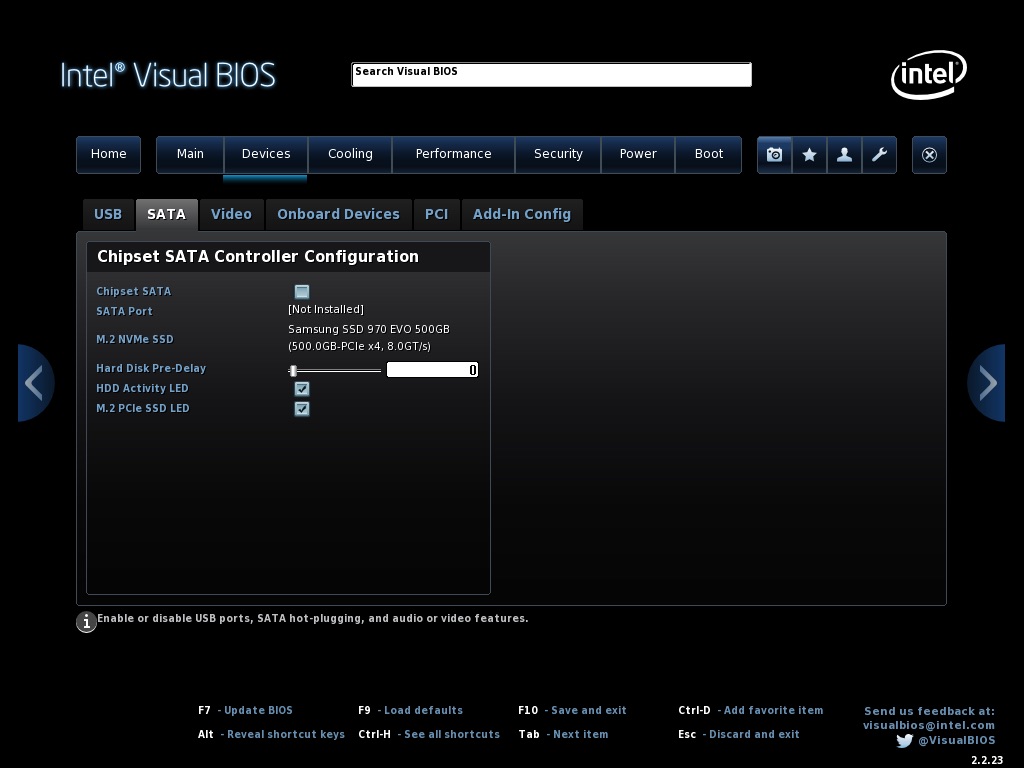1024x768 pixels.
Task: Click the Twitter bird icon
Action: coord(904,741)
